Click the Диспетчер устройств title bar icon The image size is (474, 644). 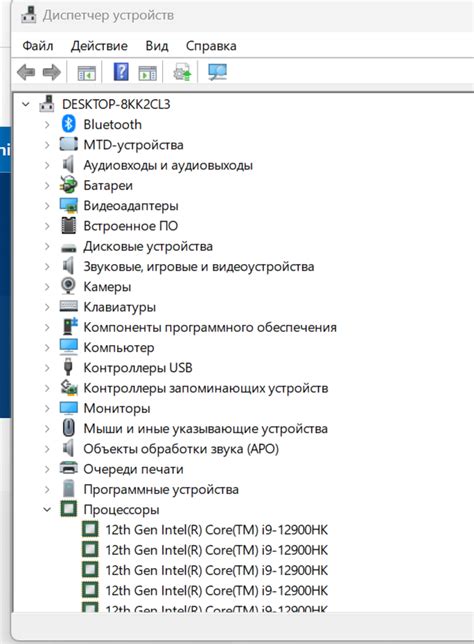point(29,15)
